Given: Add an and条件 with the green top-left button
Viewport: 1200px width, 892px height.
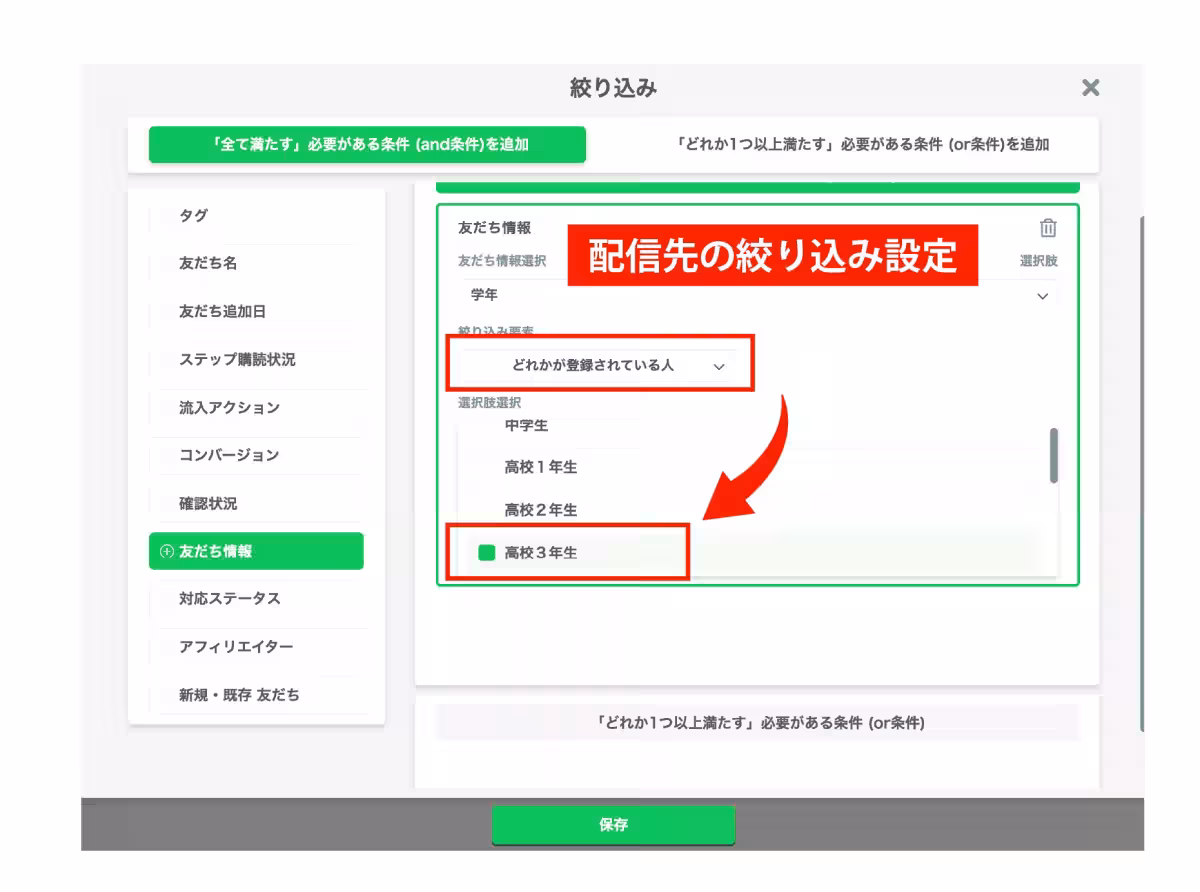Looking at the screenshot, I should [368, 144].
